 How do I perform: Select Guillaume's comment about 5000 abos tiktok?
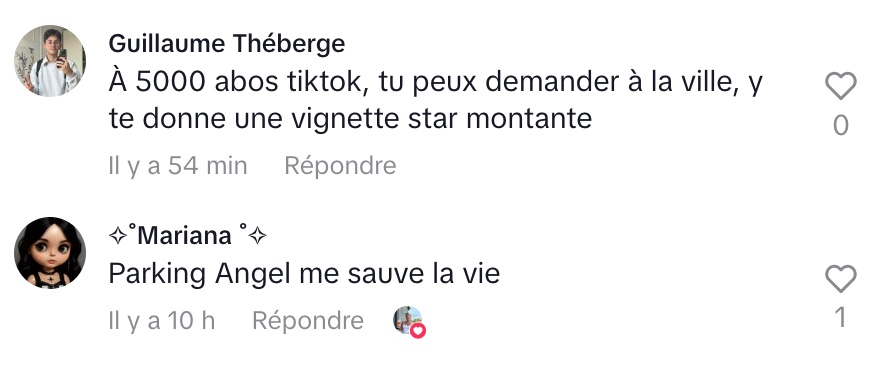coord(435,101)
